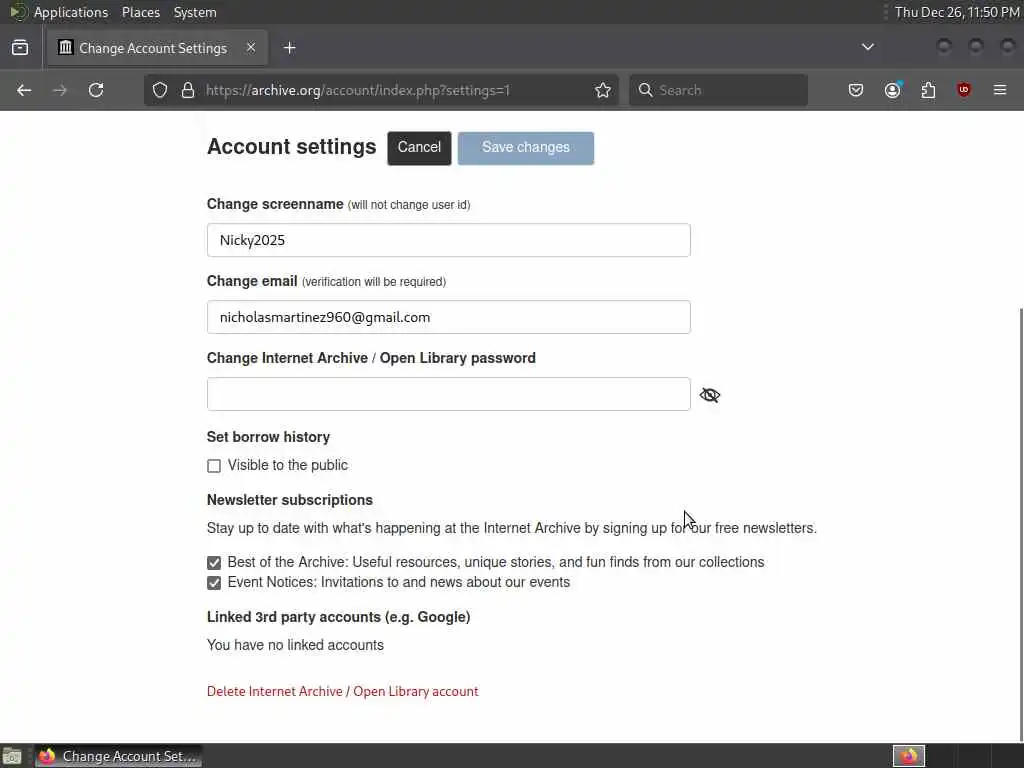This screenshot has width=1024, height=768.
Task: Click the Firefox workspace switcher thumbnail
Action: pyautogui.click(x=908, y=756)
